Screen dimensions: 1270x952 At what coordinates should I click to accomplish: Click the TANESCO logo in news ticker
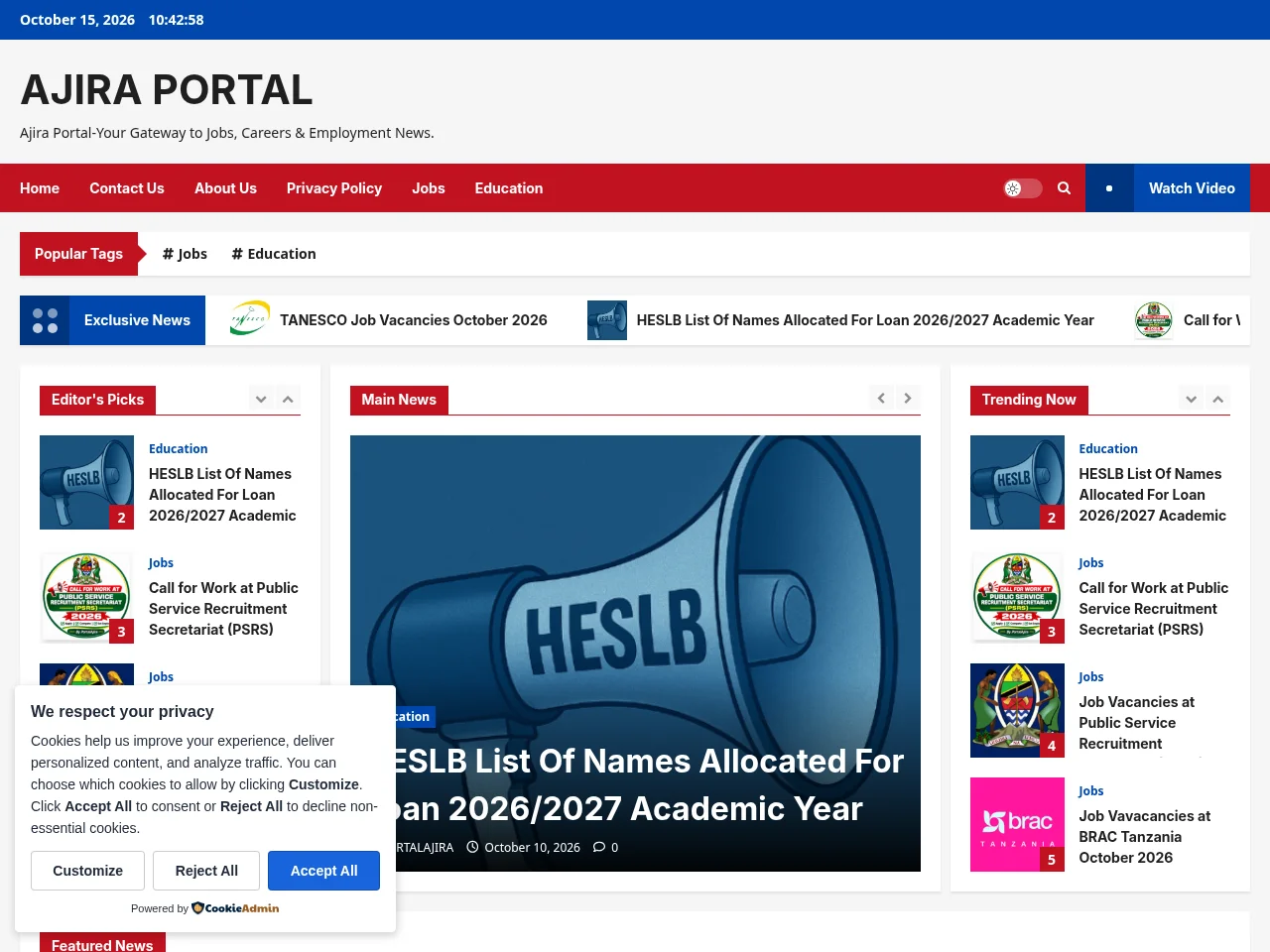coord(250,320)
